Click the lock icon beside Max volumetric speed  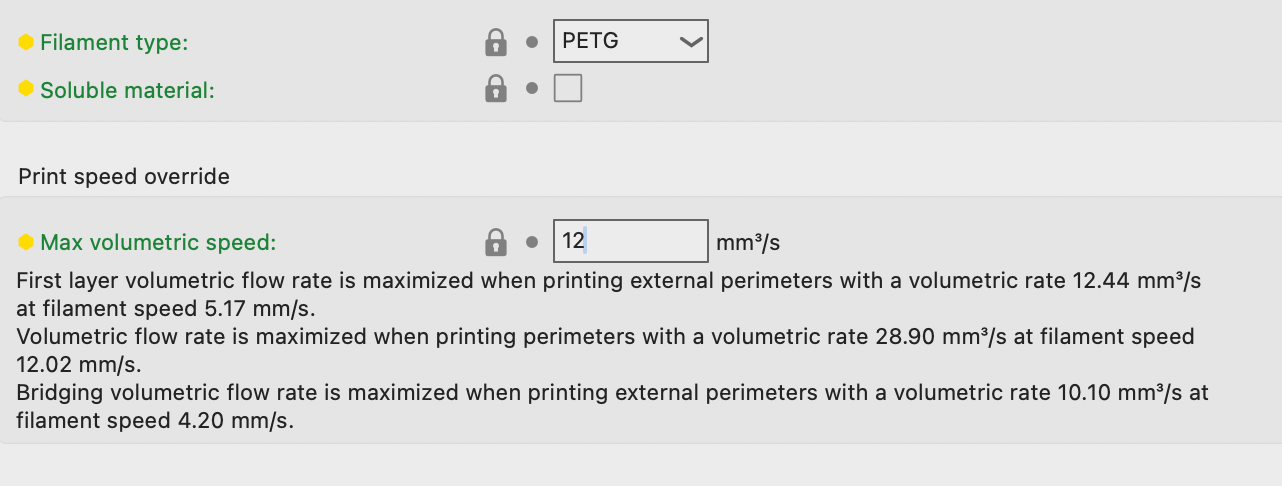(495, 242)
